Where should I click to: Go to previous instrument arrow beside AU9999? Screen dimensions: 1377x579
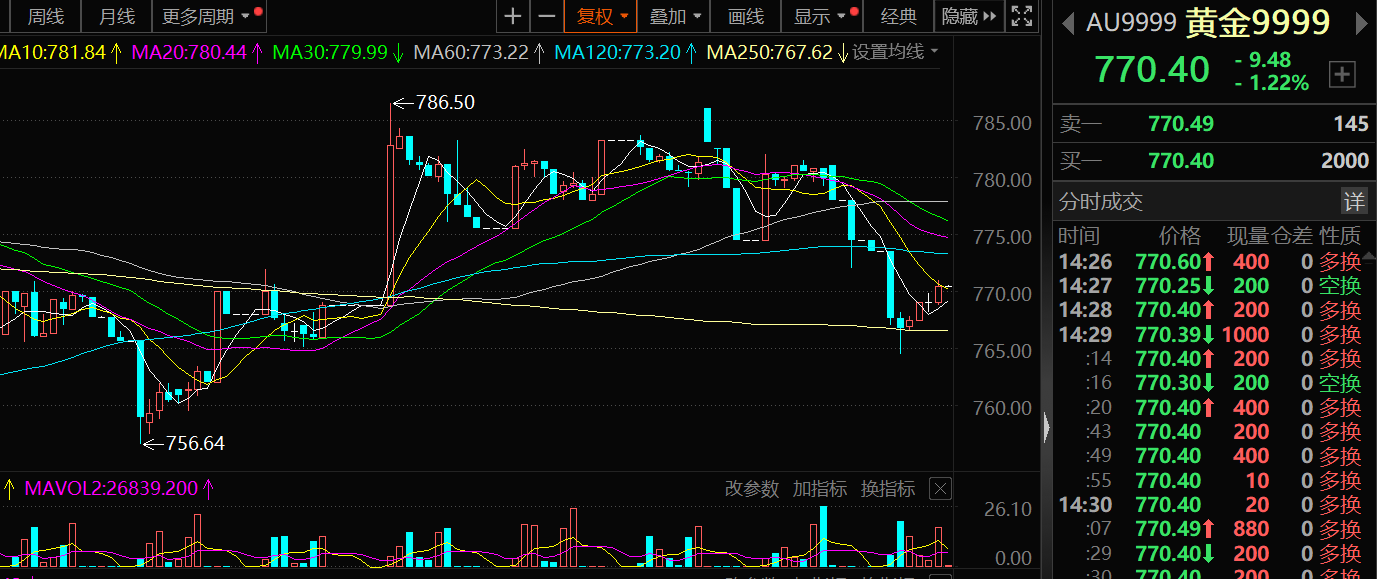(x=1067, y=22)
